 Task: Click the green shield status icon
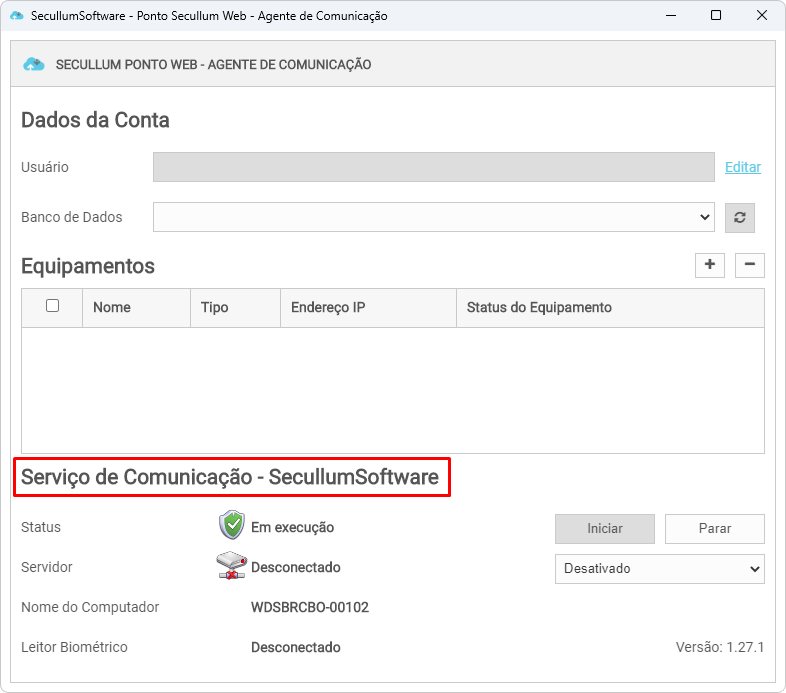click(x=232, y=526)
